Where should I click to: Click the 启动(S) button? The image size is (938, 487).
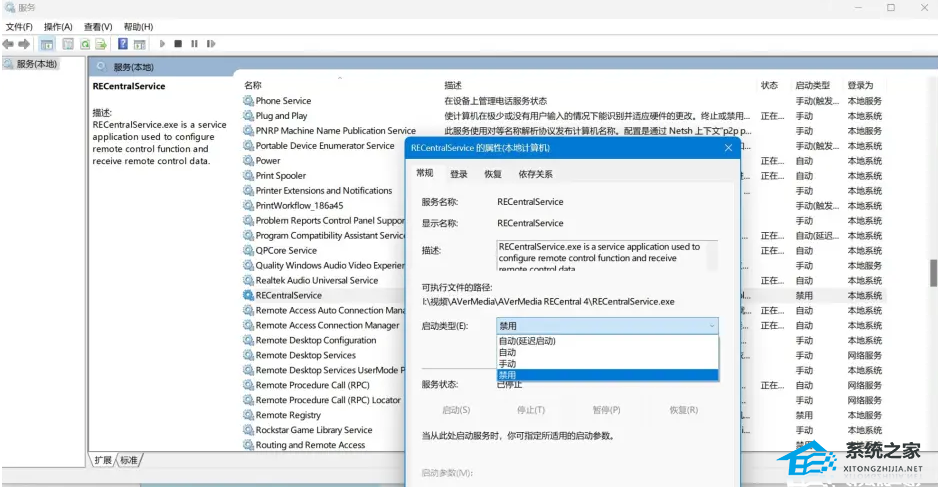tap(456, 410)
